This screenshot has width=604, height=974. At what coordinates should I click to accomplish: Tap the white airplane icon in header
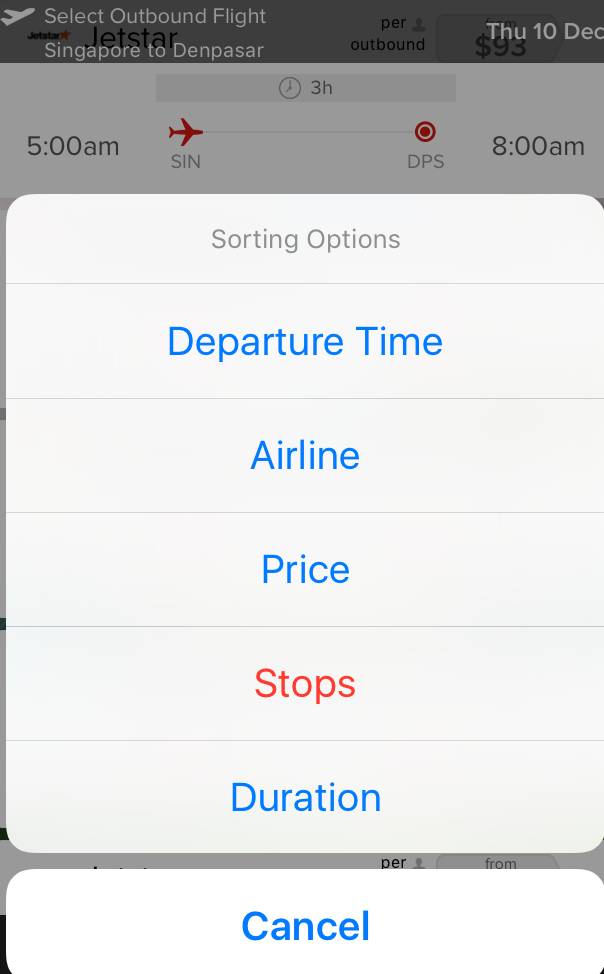[17, 17]
